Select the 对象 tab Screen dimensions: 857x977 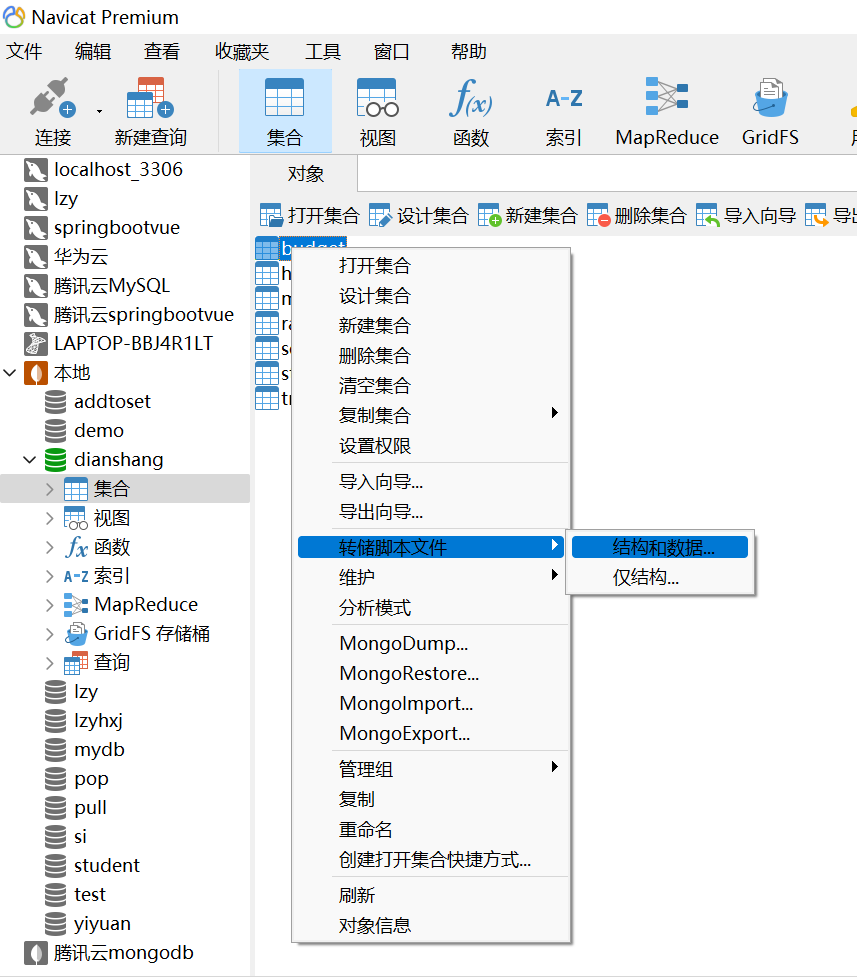click(305, 174)
